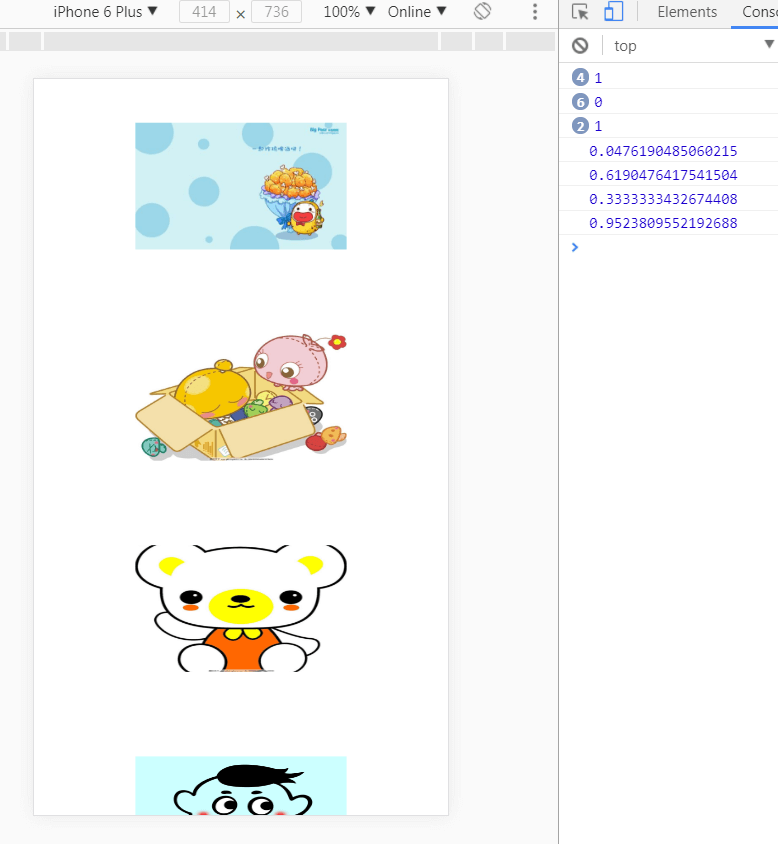Image resolution: width=778 pixels, height=844 pixels.
Task: Switch to the Elements tab
Action: (x=687, y=12)
